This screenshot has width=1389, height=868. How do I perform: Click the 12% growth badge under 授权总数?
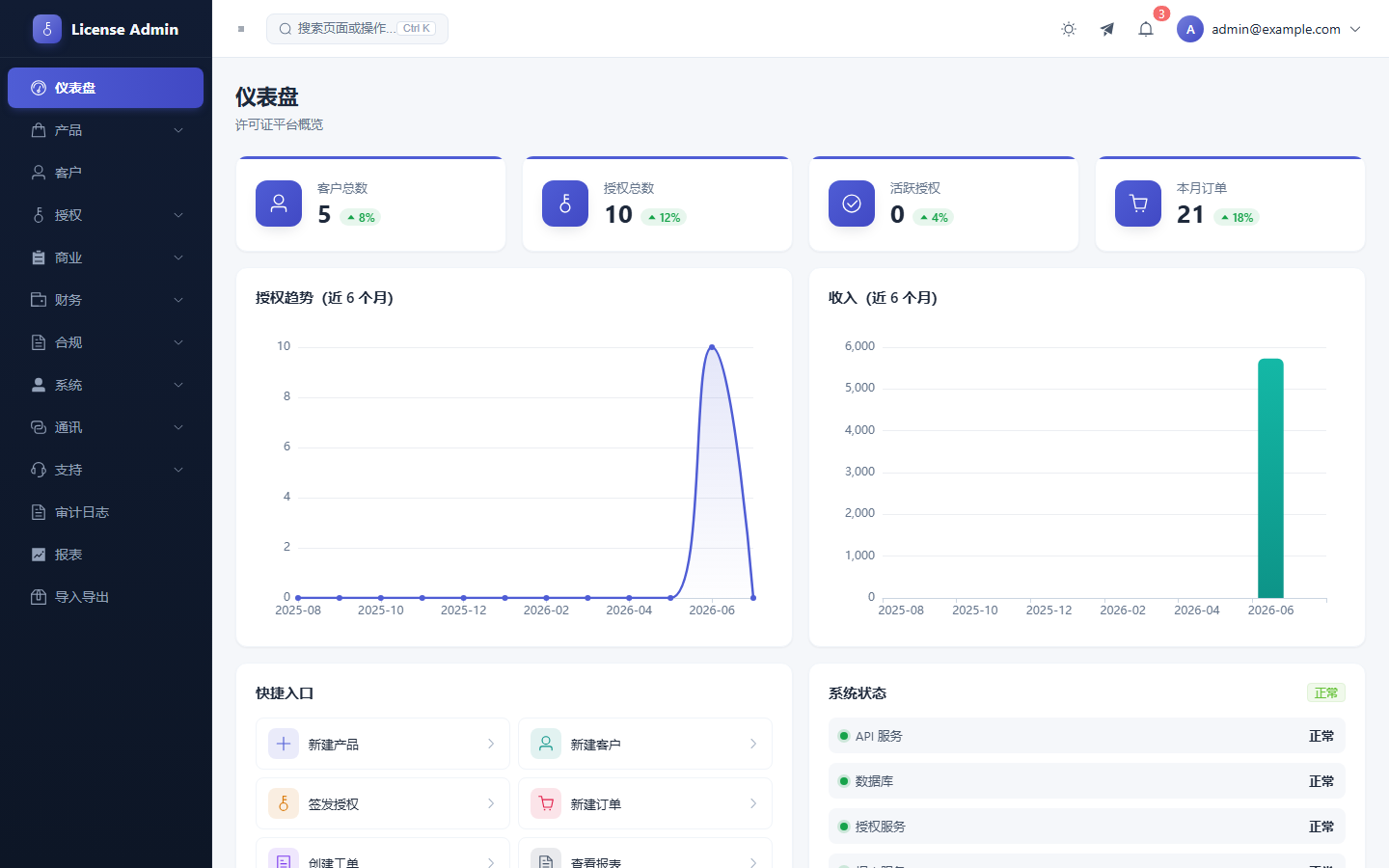tap(664, 217)
